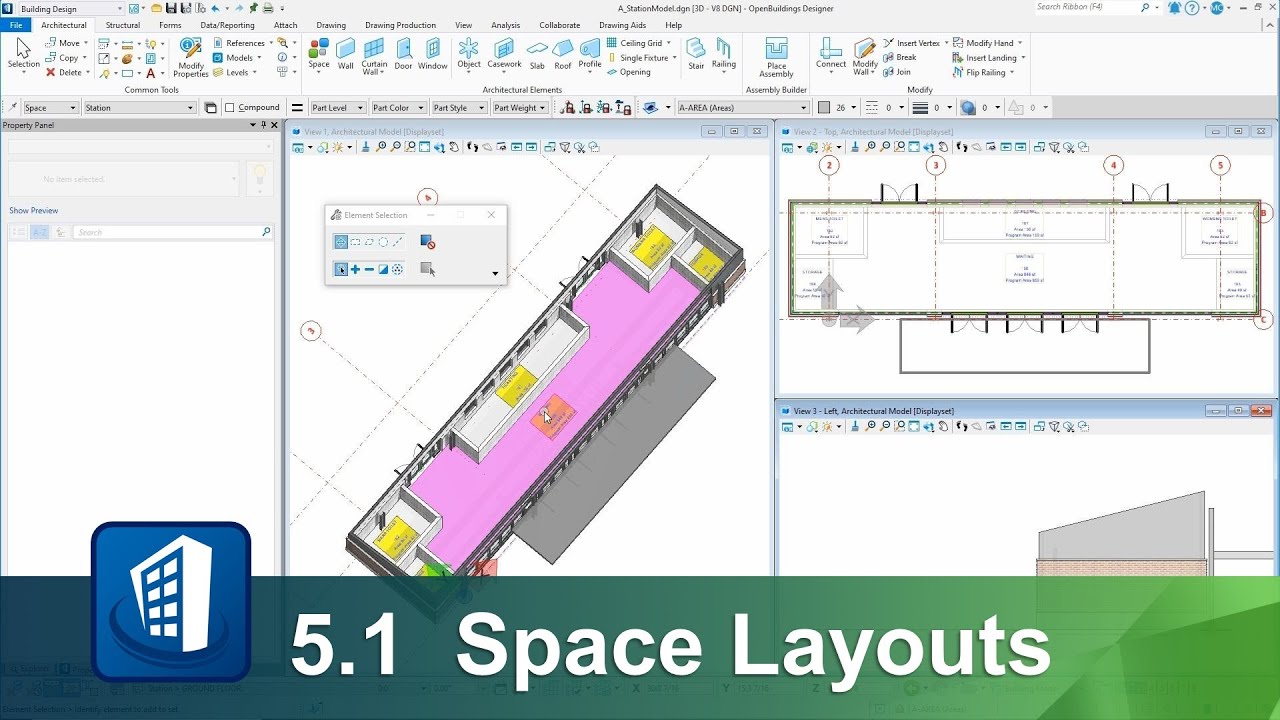Switch to Drawing Production tab
The height and width of the screenshot is (720, 1280).
(x=400, y=25)
